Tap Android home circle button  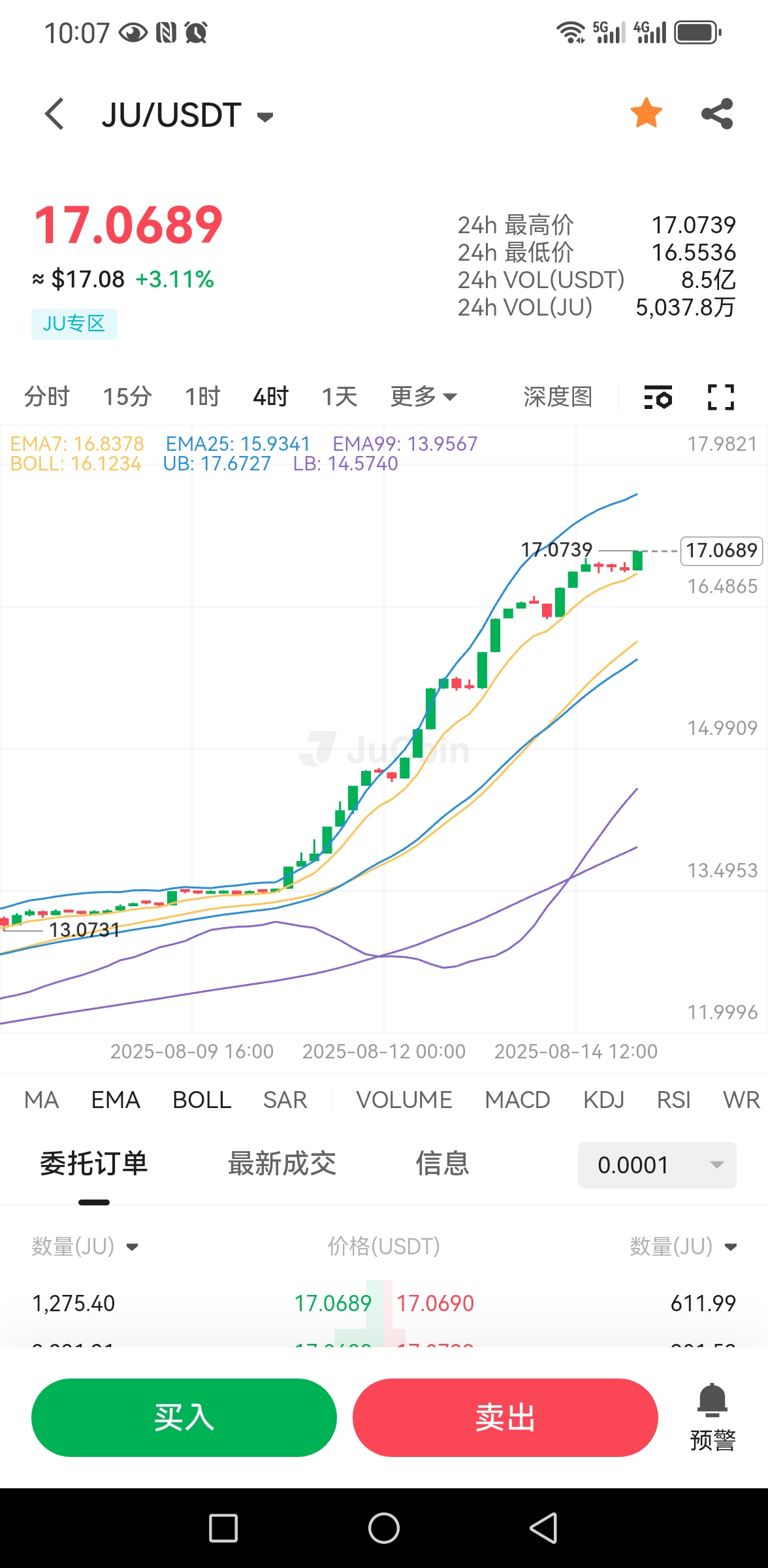coord(384,1528)
